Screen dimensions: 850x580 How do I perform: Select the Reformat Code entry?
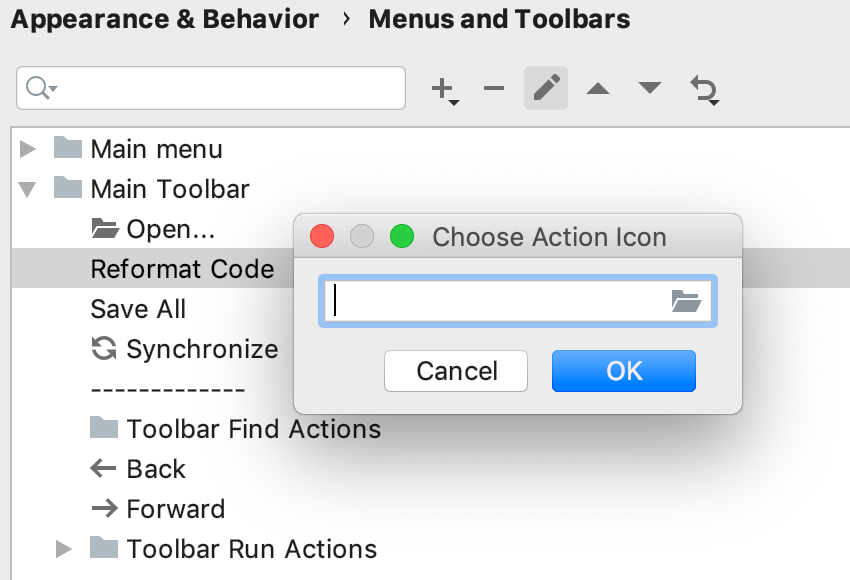click(182, 268)
